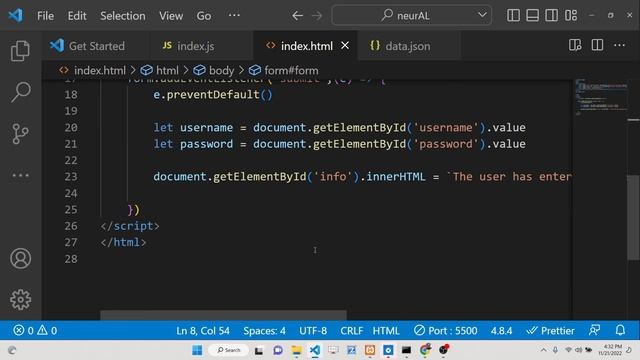Open the File menu

(45, 16)
